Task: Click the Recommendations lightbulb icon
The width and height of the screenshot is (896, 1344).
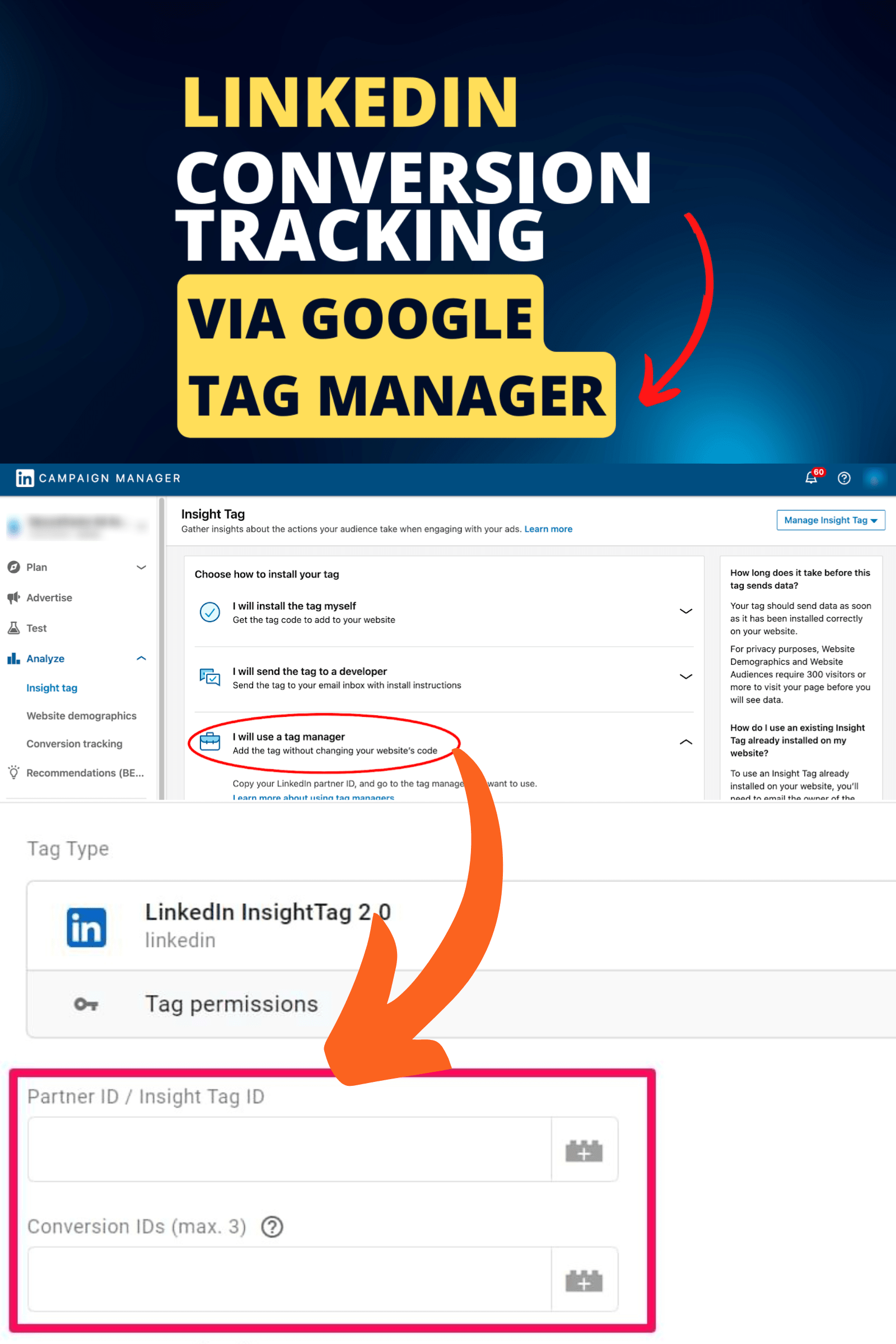Action: [13, 772]
